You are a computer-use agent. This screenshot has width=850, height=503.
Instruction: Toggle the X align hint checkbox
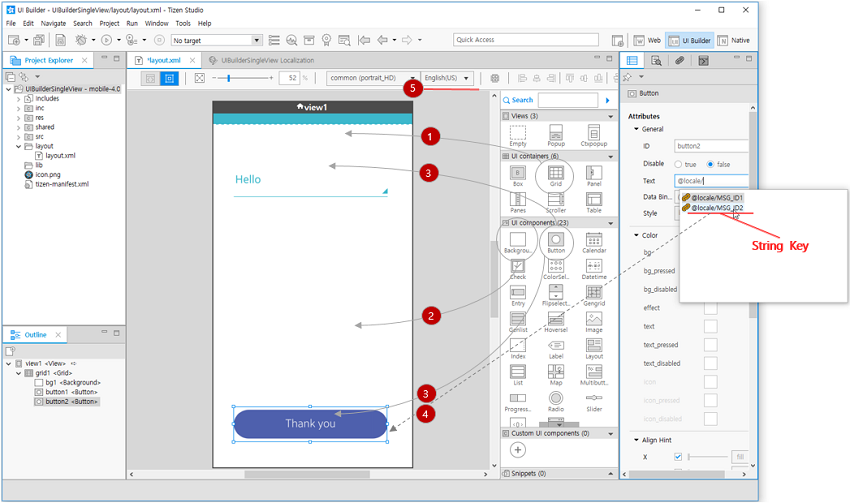[x=678, y=456]
